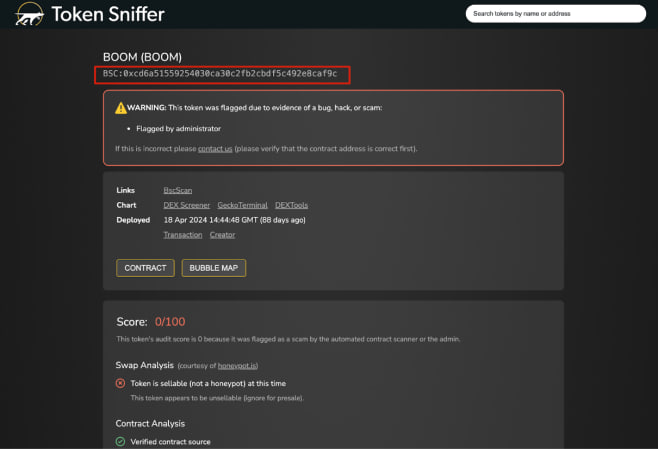Click the BOOM (BOOM) token heading
Viewport: 659px width, 449px height.
pos(142,57)
